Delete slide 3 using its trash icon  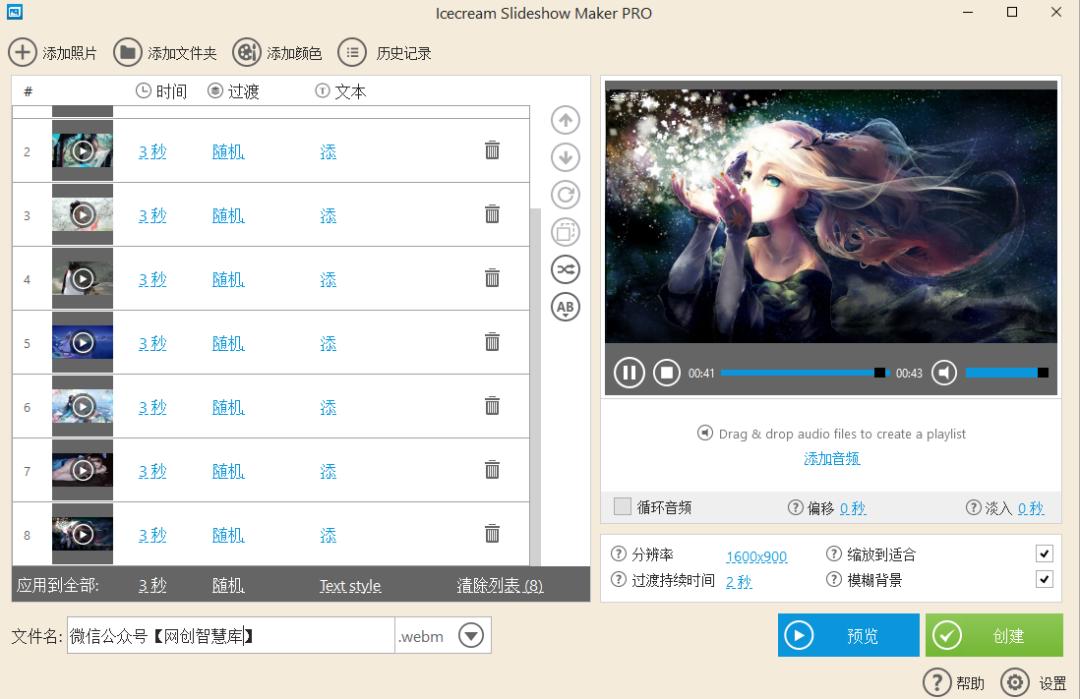[491, 213]
